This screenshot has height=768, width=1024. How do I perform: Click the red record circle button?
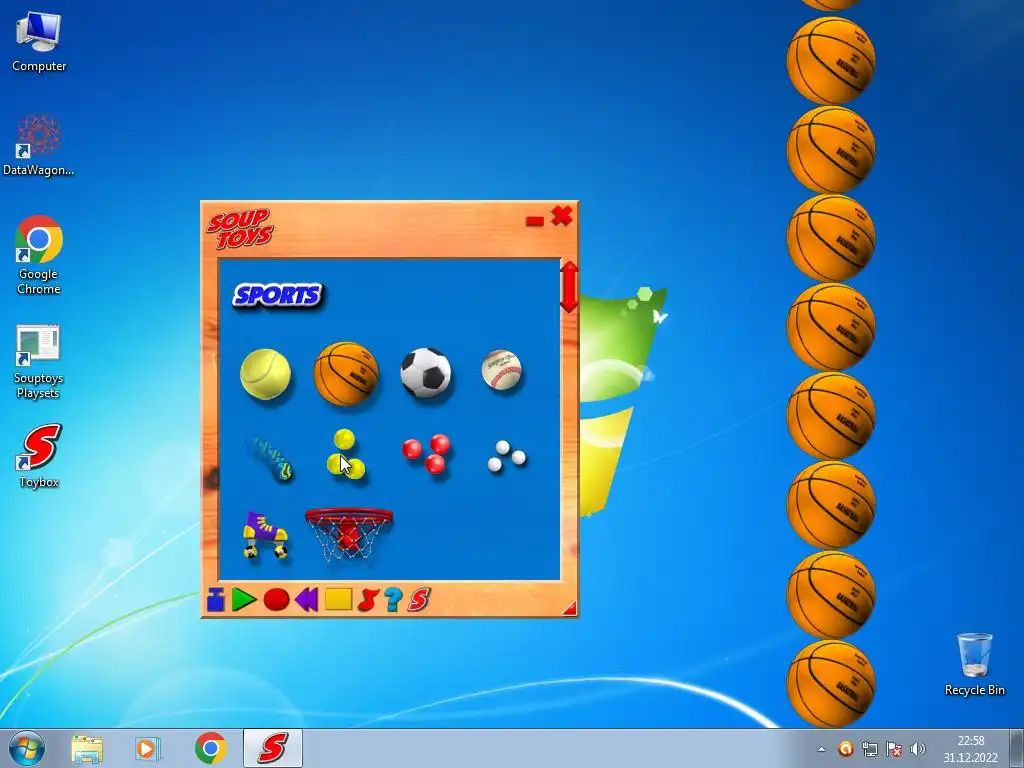(x=276, y=600)
